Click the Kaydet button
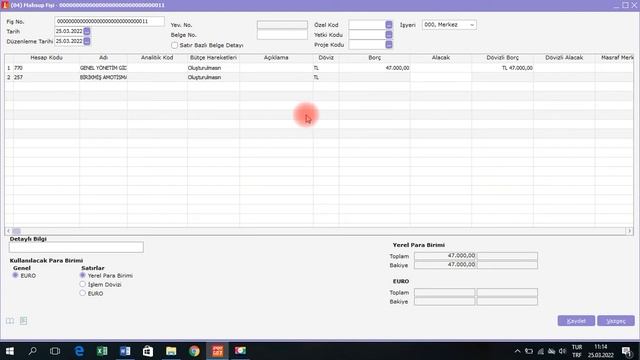The width and height of the screenshot is (640, 360). point(576,321)
